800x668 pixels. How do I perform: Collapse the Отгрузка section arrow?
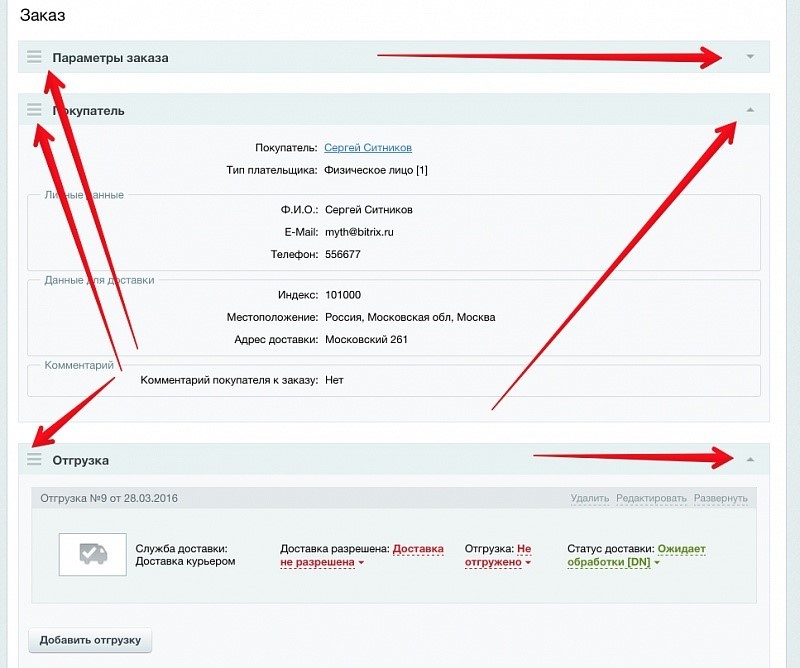(x=750, y=460)
